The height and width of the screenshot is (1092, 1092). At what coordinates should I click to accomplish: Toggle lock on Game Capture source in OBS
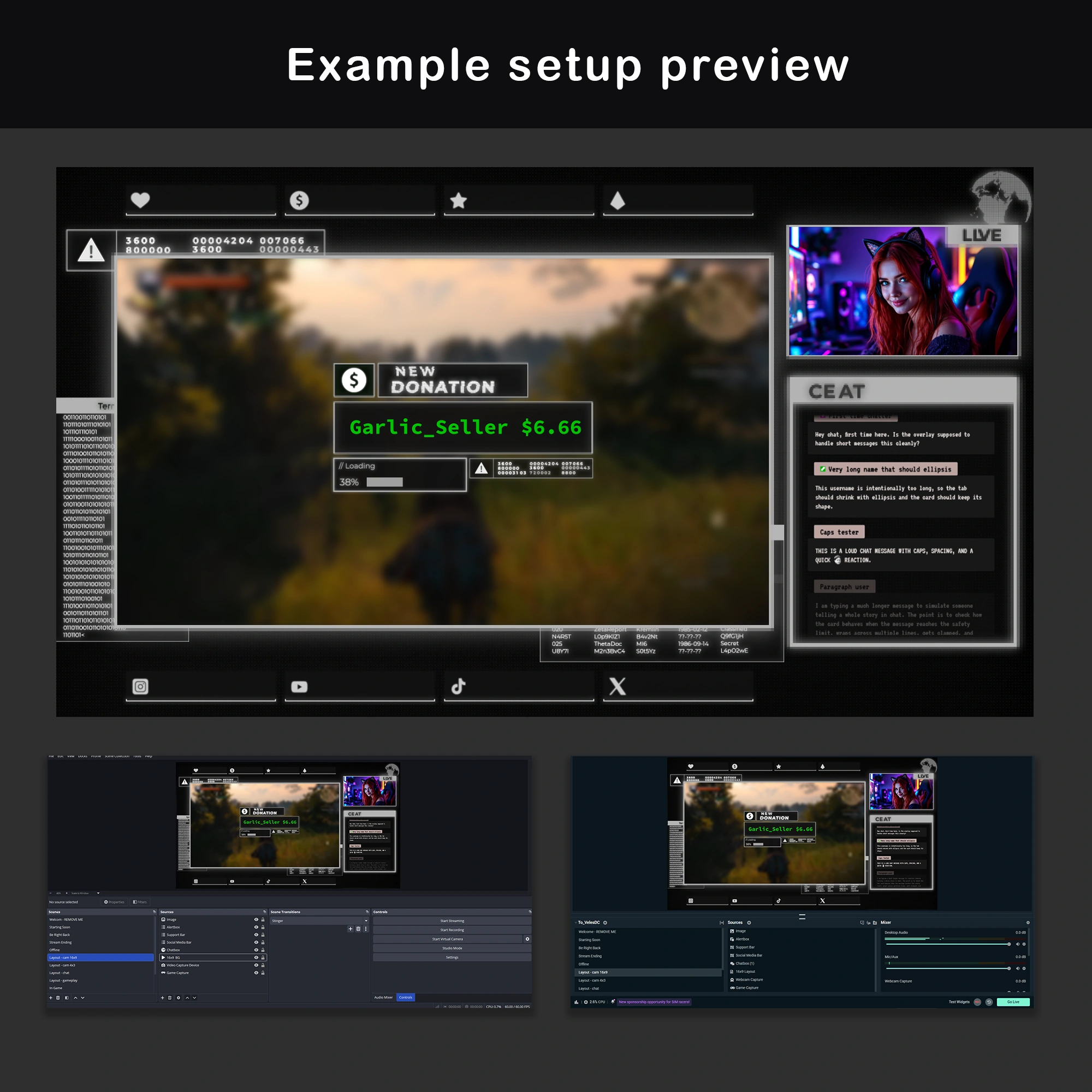click(263, 973)
